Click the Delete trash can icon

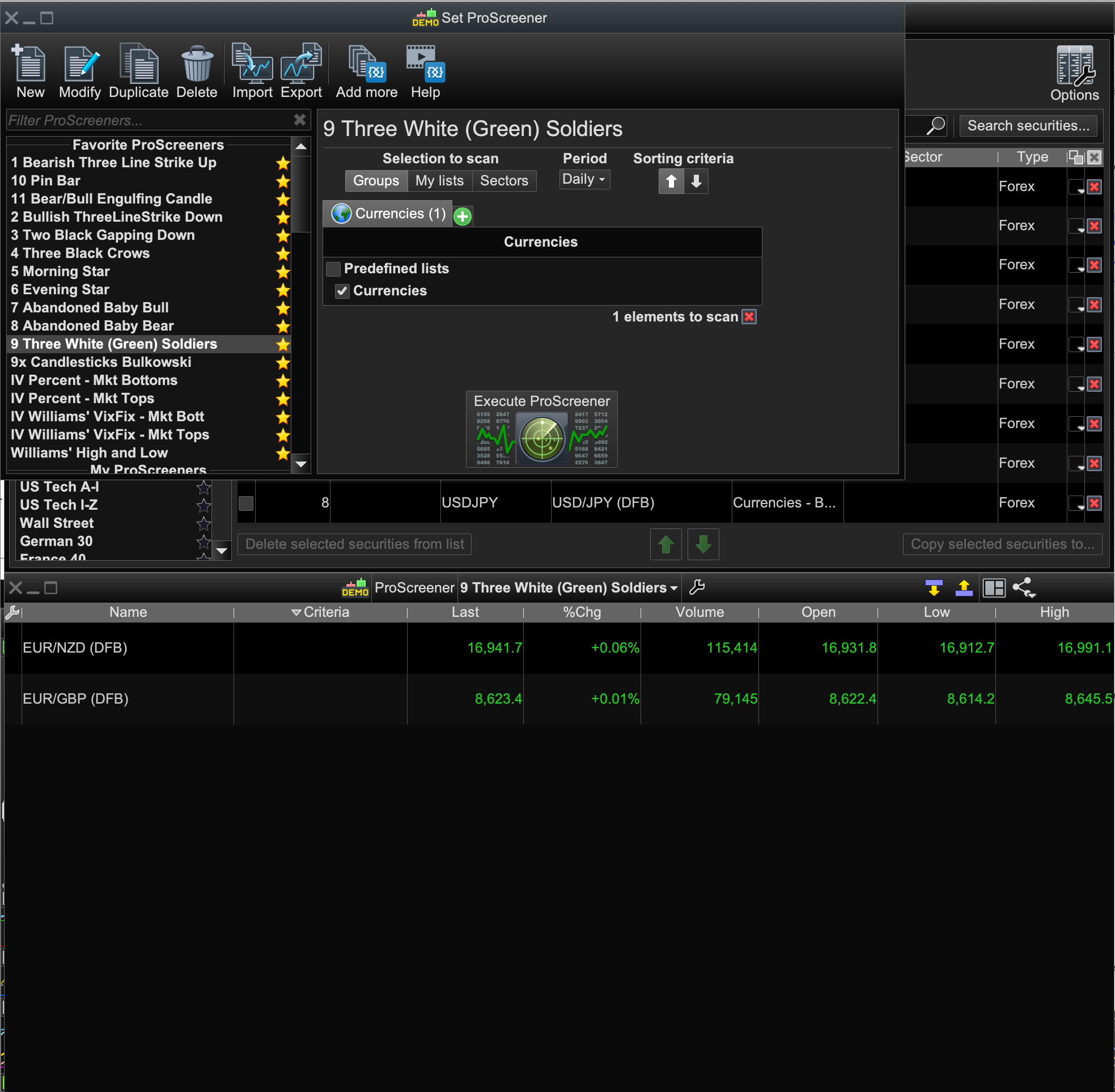pos(197,64)
